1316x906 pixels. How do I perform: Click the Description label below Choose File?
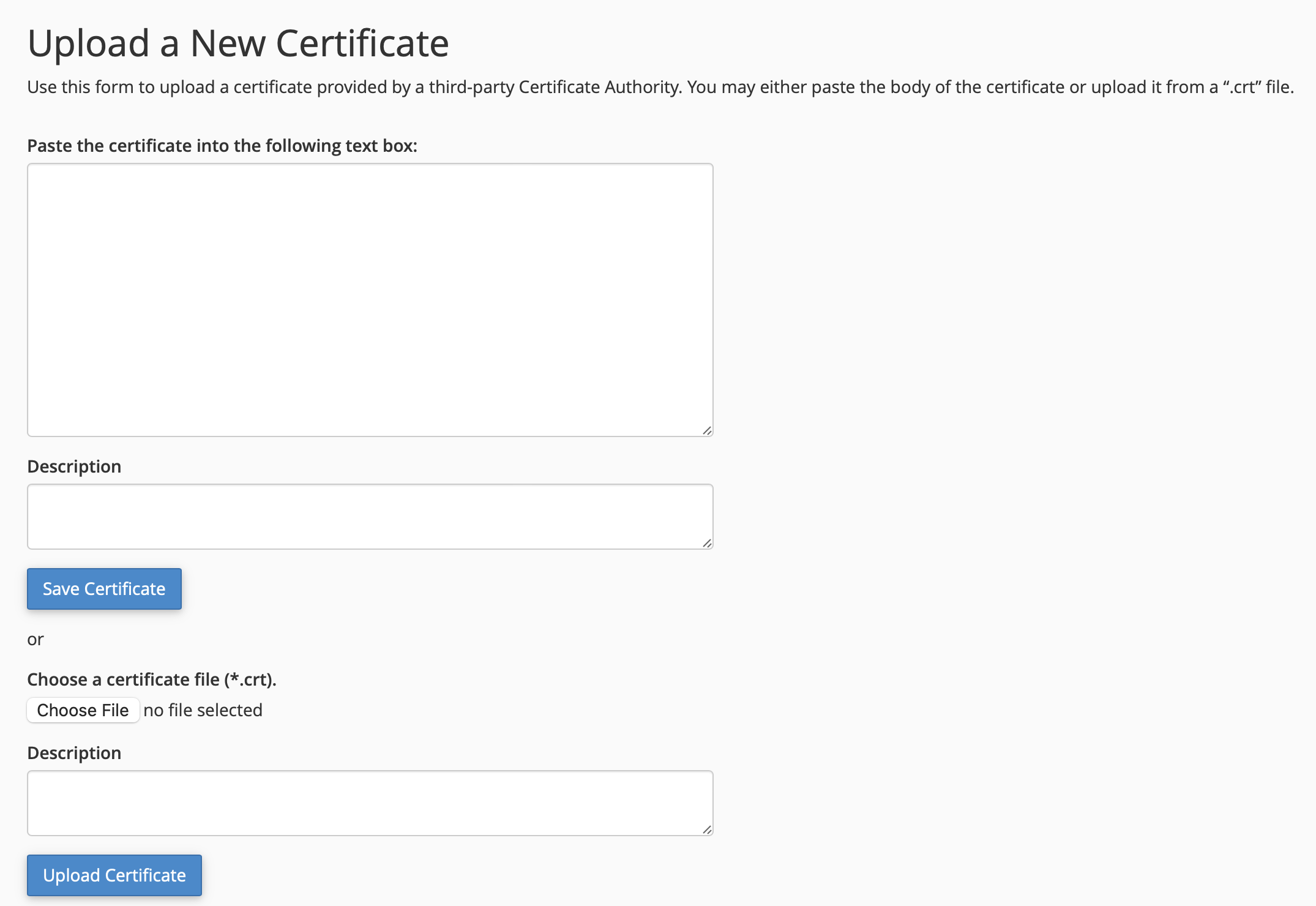click(74, 753)
